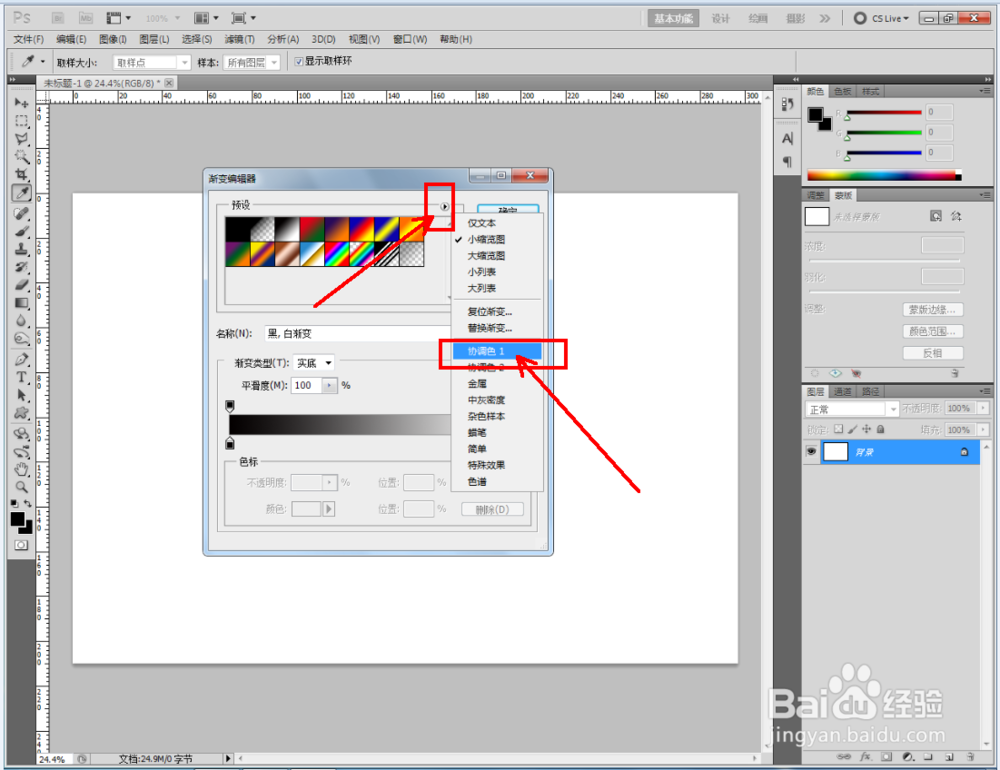This screenshot has width=1000, height=770.
Task: Toggle the Show Sampling Ring checkbox
Action: coord(298,61)
